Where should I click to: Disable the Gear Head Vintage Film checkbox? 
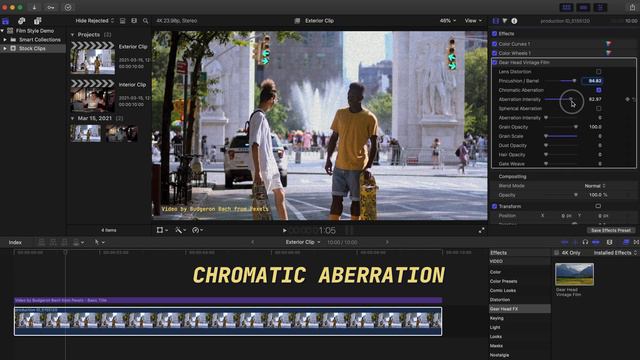[495, 62]
